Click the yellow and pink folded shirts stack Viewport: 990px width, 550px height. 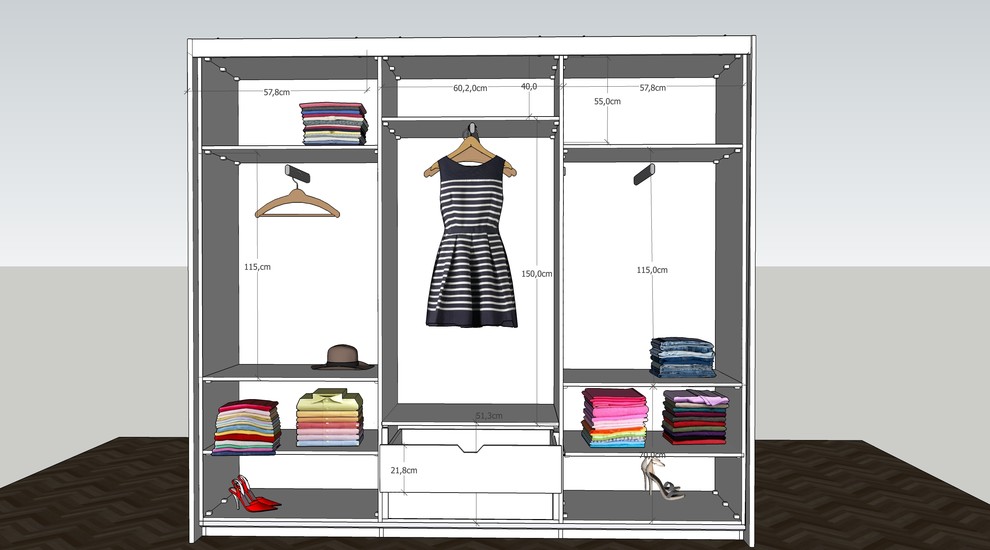(327, 418)
